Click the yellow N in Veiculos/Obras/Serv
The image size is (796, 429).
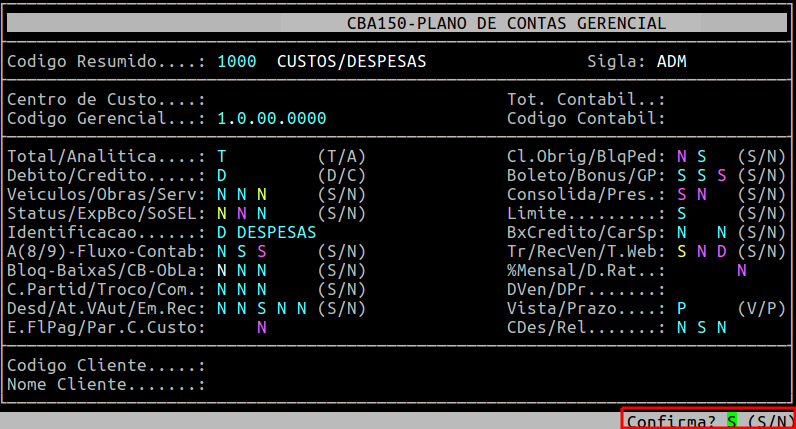tap(261, 194)
